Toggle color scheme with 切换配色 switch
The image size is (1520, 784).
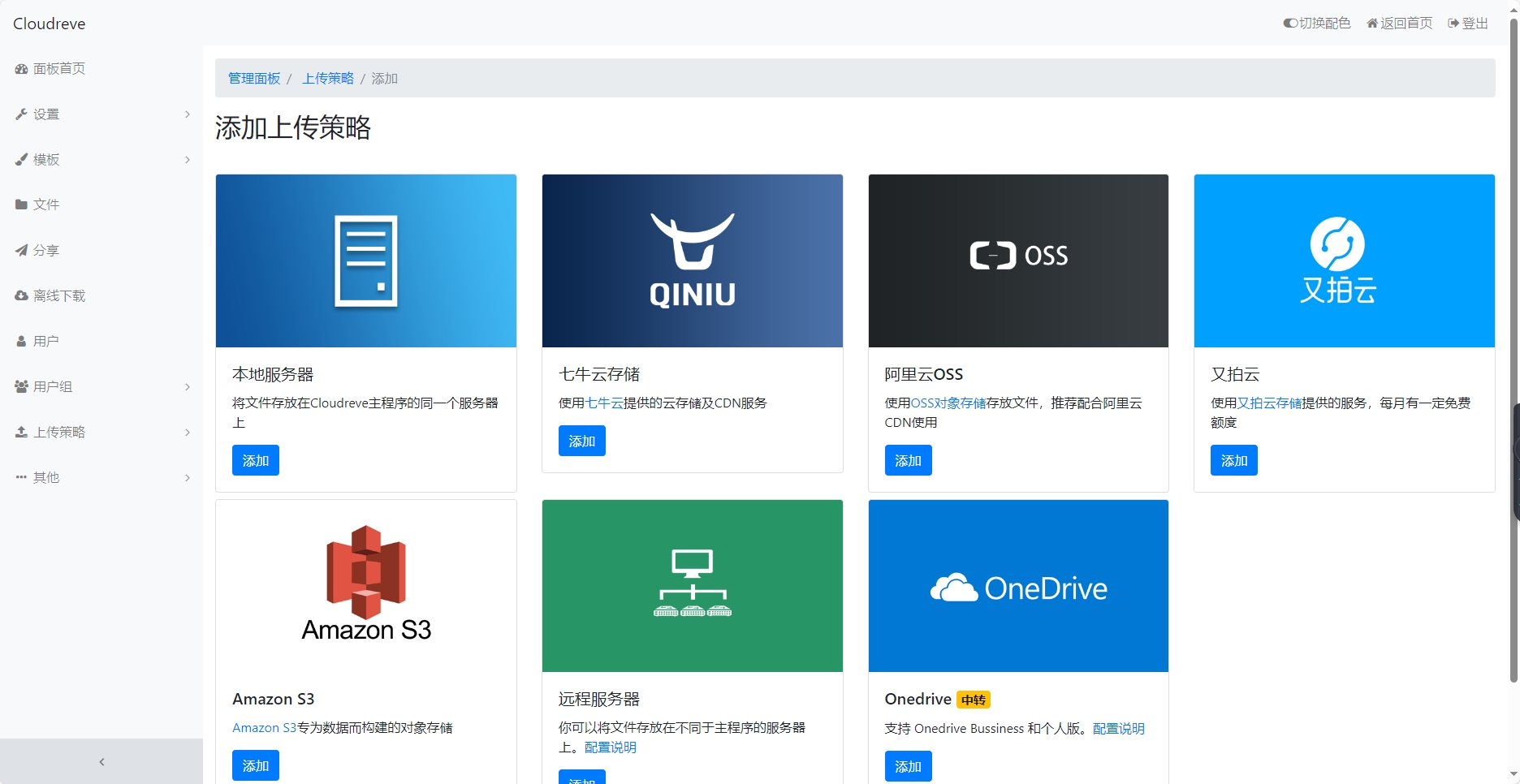tap(1317, 24)
